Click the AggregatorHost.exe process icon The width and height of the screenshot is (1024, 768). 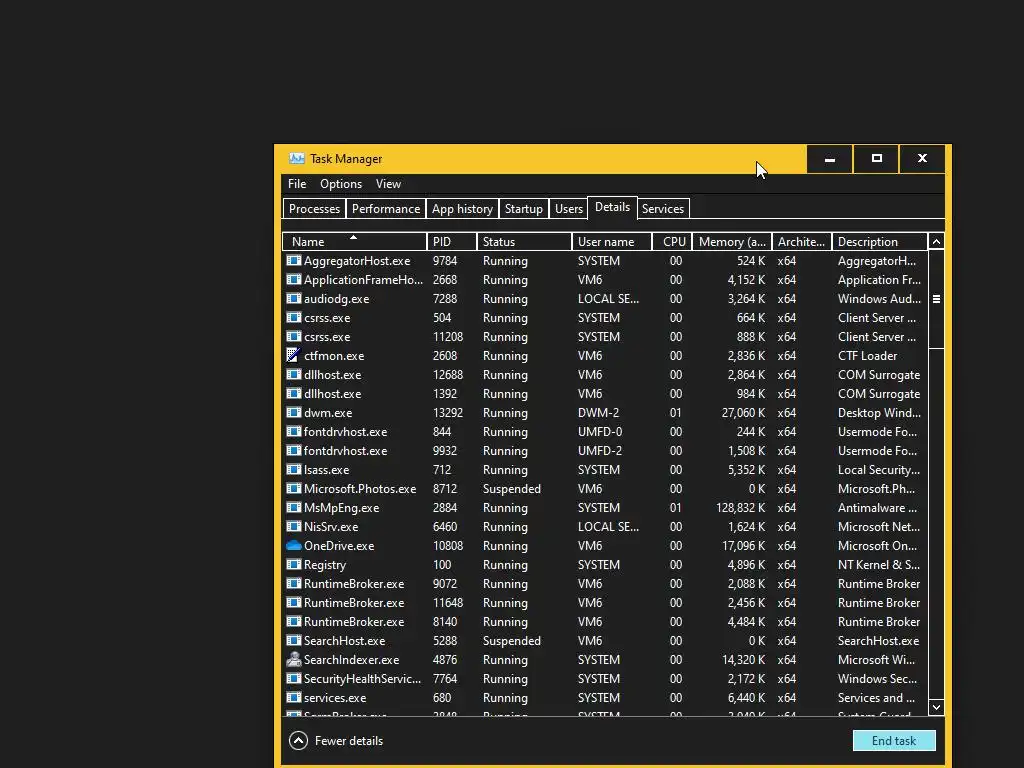(294, 261)
